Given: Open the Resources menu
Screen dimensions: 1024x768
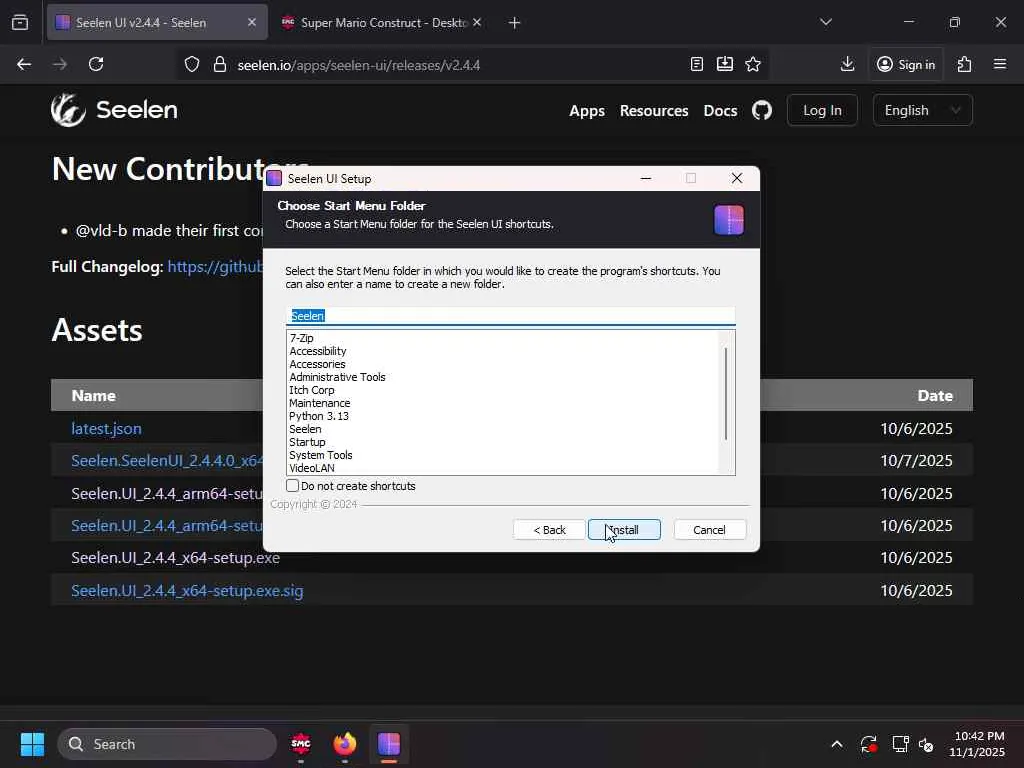Looking at the screenshot, I should (654, 110).
